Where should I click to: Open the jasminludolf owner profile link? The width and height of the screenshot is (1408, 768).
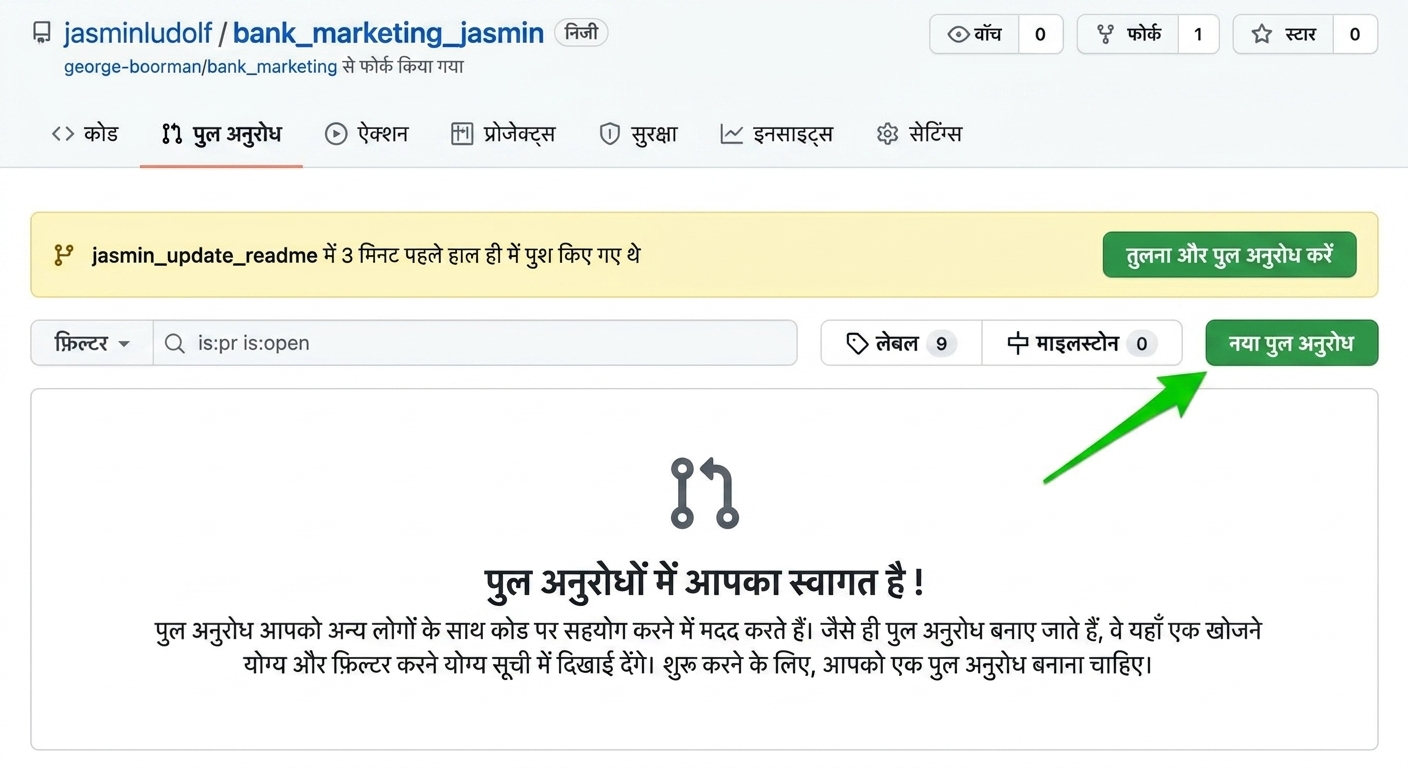click(138, 33)
